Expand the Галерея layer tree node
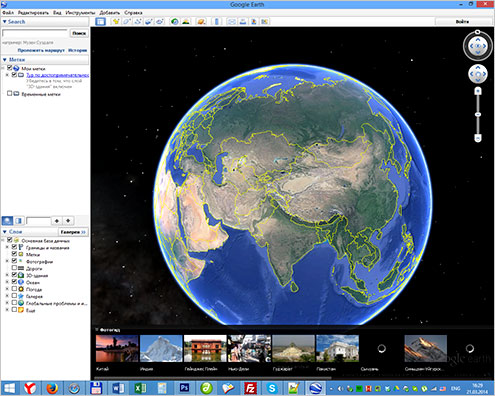 pyautogui.click(x=7, y=296)
